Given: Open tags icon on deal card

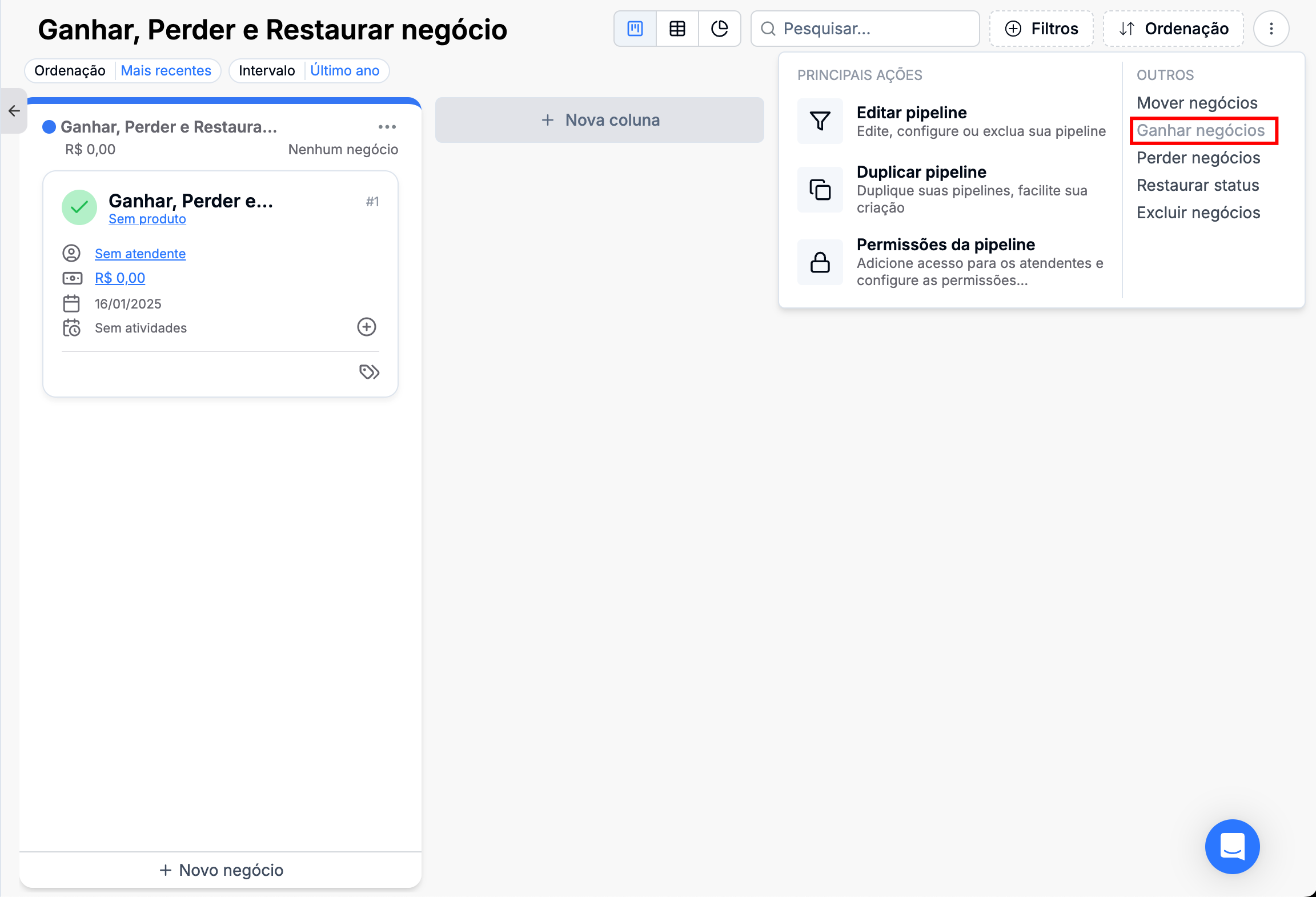Looking at the screenshot, I should tap(369, 372).
